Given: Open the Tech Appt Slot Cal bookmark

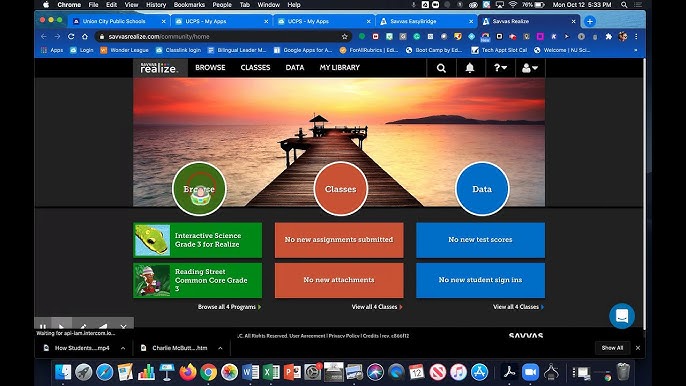Looking at the screenshot, I should 499,50.
